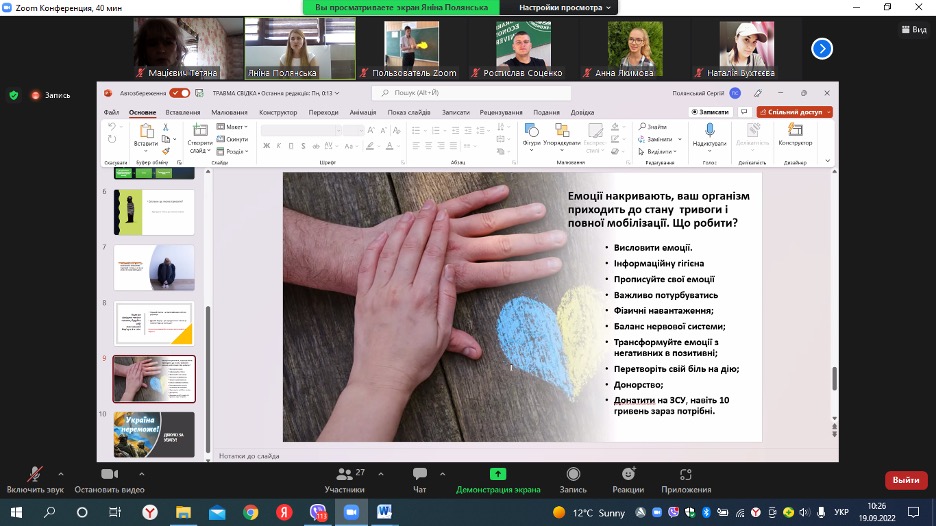Click the Вид view button in Zoom

pos(914,29)
